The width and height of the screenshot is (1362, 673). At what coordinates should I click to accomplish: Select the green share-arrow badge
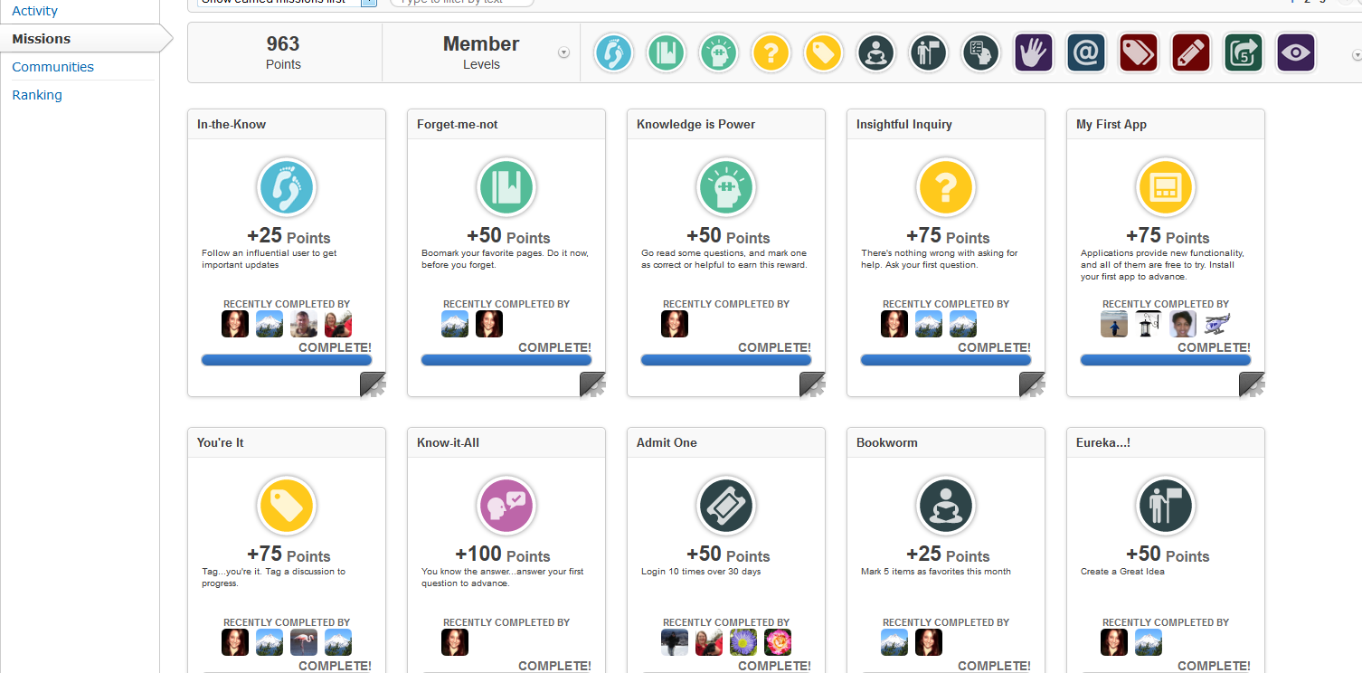coord(1244,53)
